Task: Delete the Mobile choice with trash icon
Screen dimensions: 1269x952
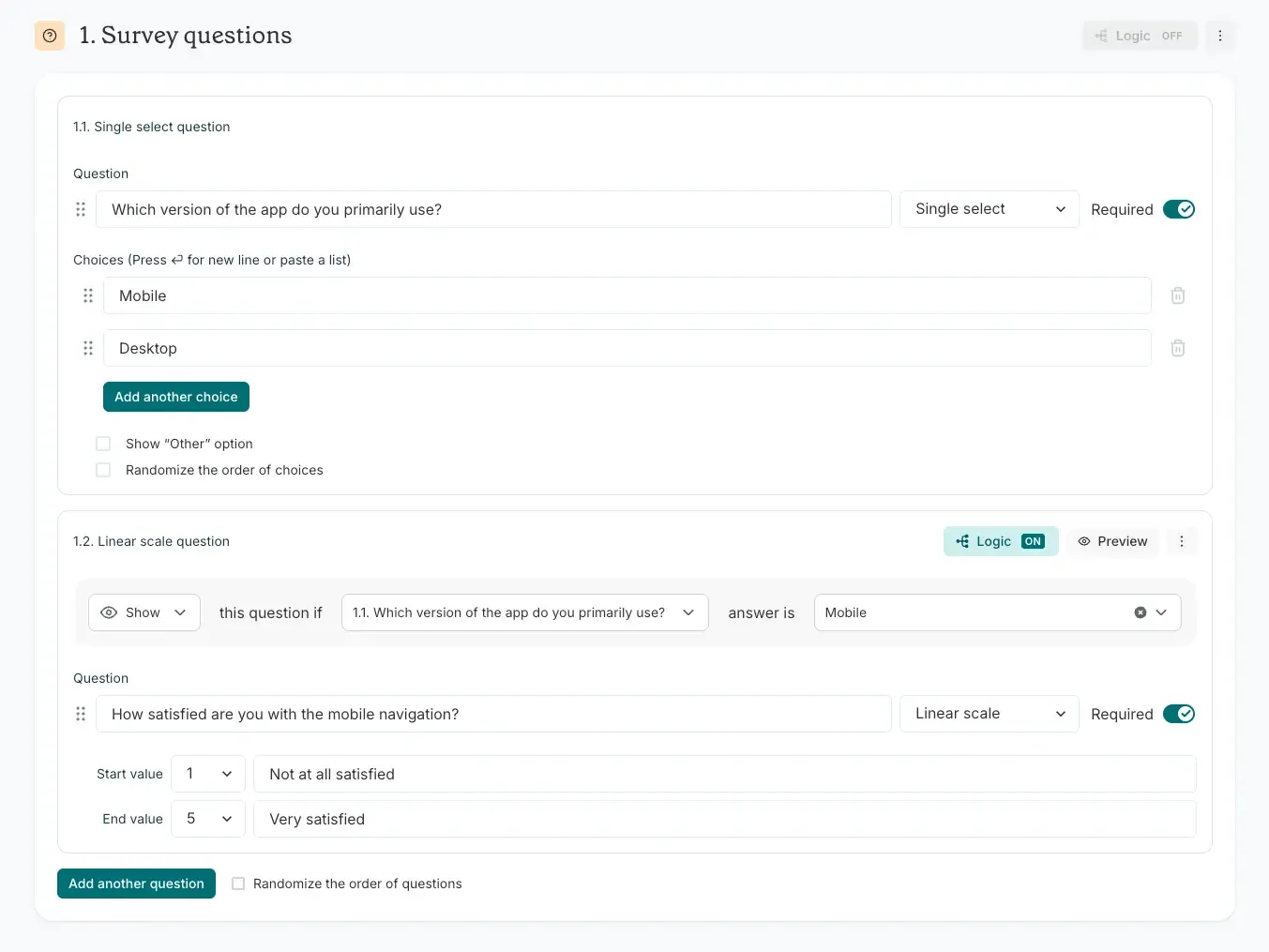Action: (x=1178, y=295)
